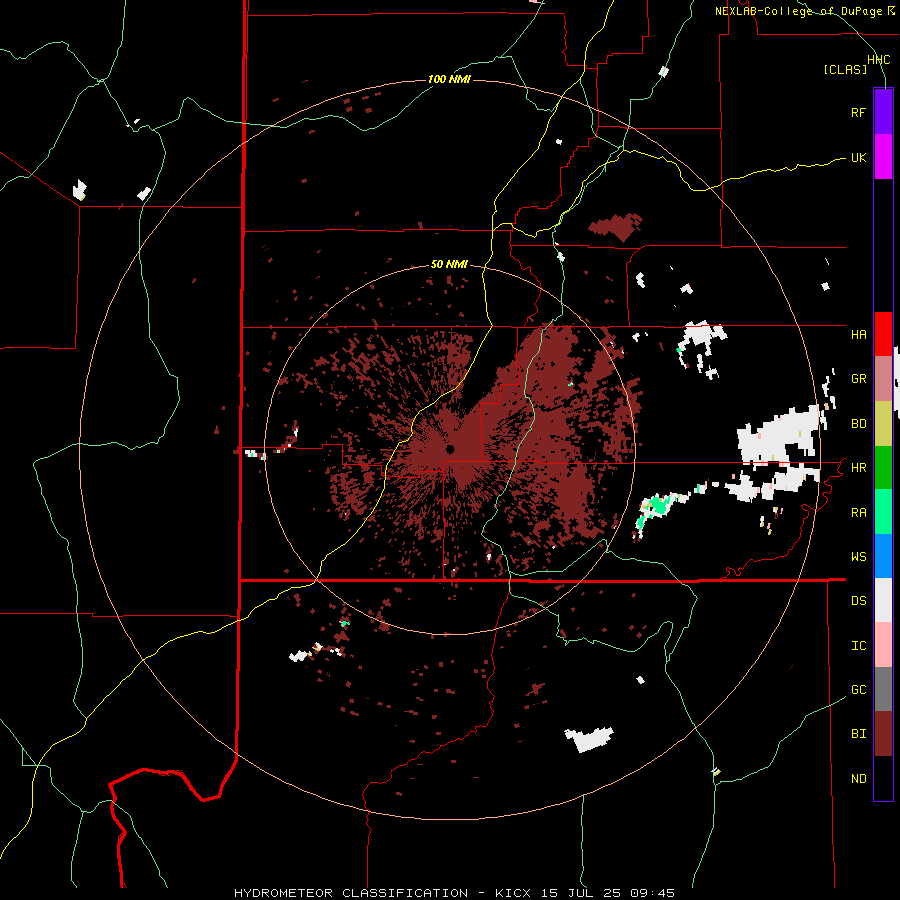Click the 'BD' legend label
This screenshot has width=900, height=900.
(858, 424)
